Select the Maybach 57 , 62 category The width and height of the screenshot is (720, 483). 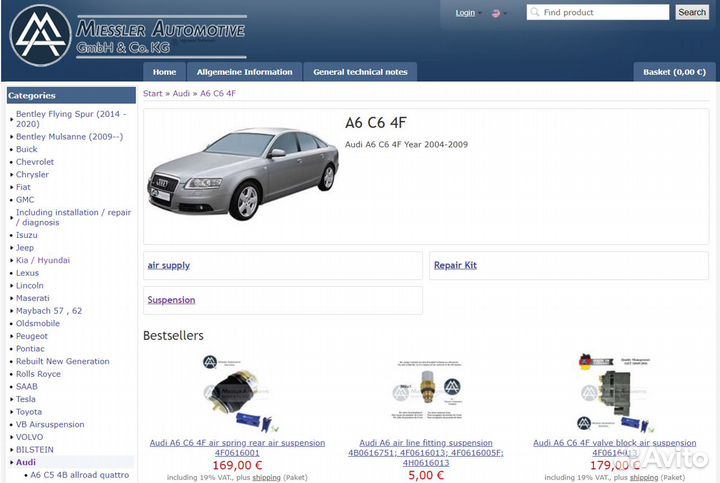(x=49, y=311)
